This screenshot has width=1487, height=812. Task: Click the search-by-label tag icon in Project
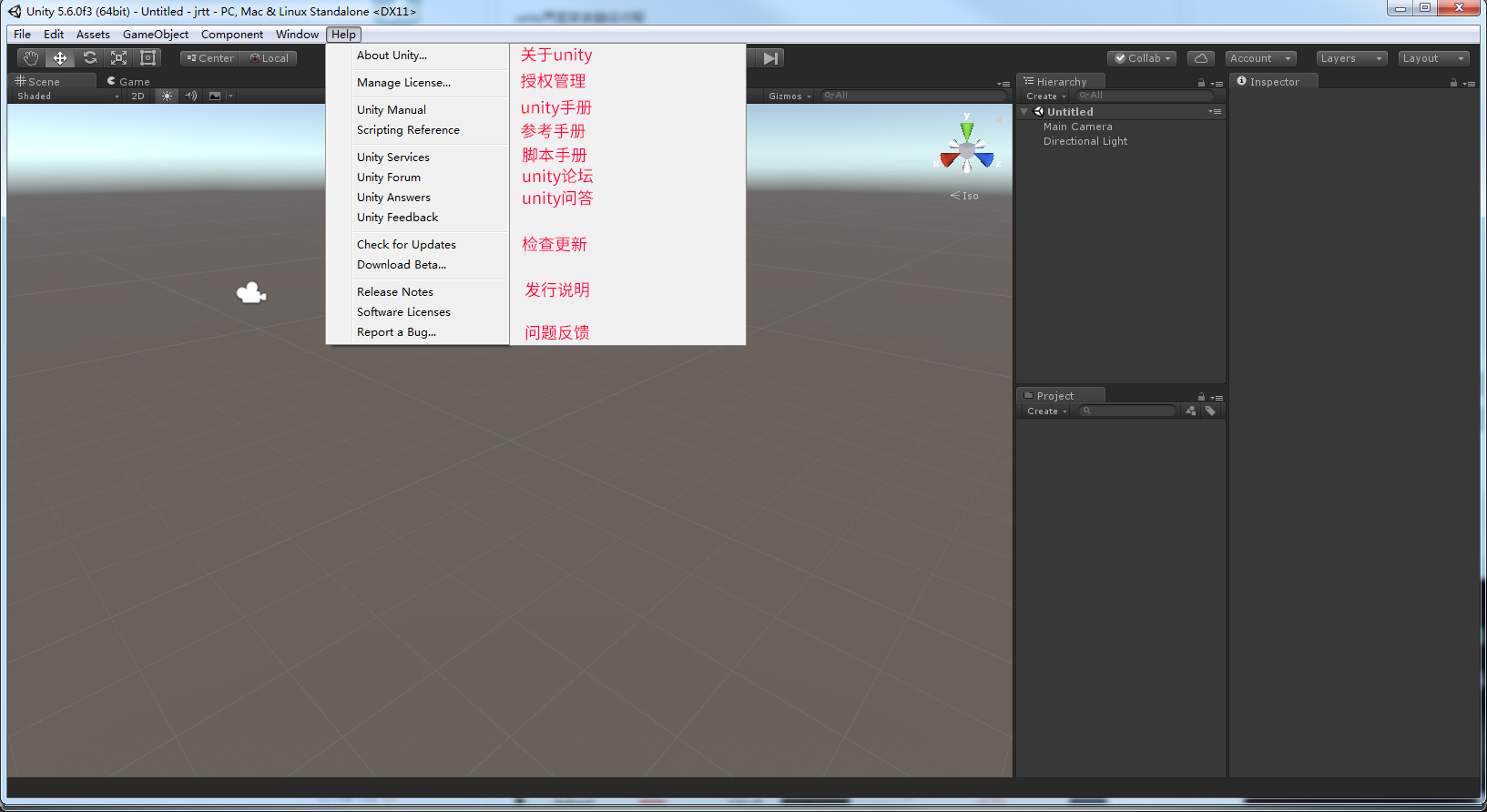click(1210, 411)
